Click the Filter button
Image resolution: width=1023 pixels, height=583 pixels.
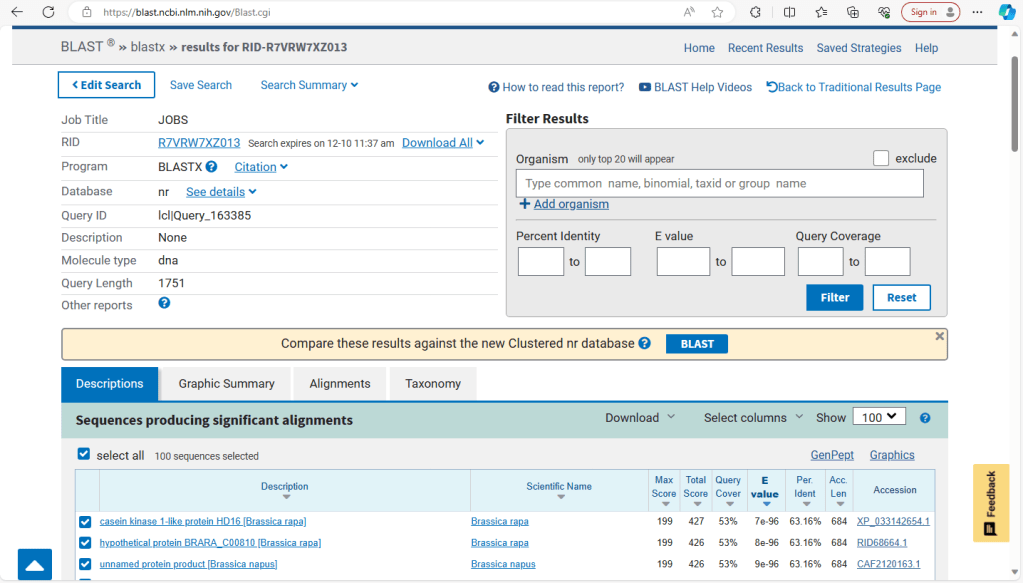(834, 297)
